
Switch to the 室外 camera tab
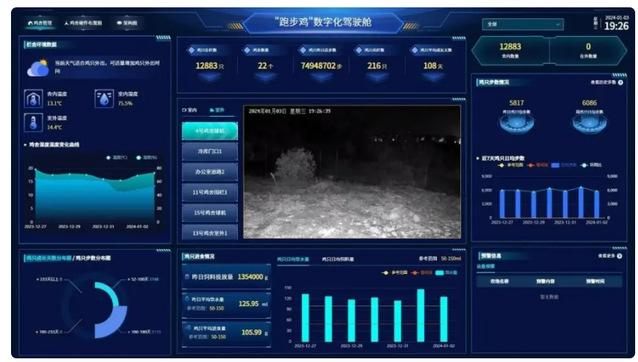click(x=217, y=110)
